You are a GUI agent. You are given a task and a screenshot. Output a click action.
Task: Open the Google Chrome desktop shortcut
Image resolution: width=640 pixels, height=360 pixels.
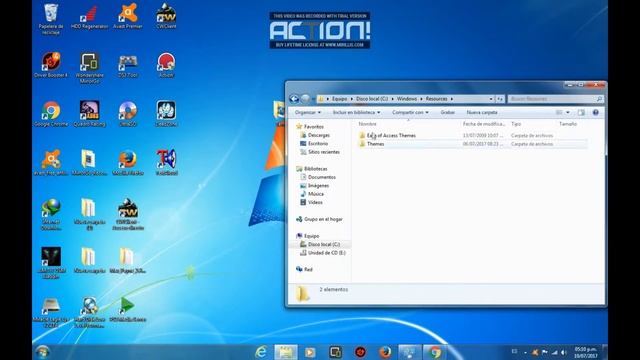51,114
